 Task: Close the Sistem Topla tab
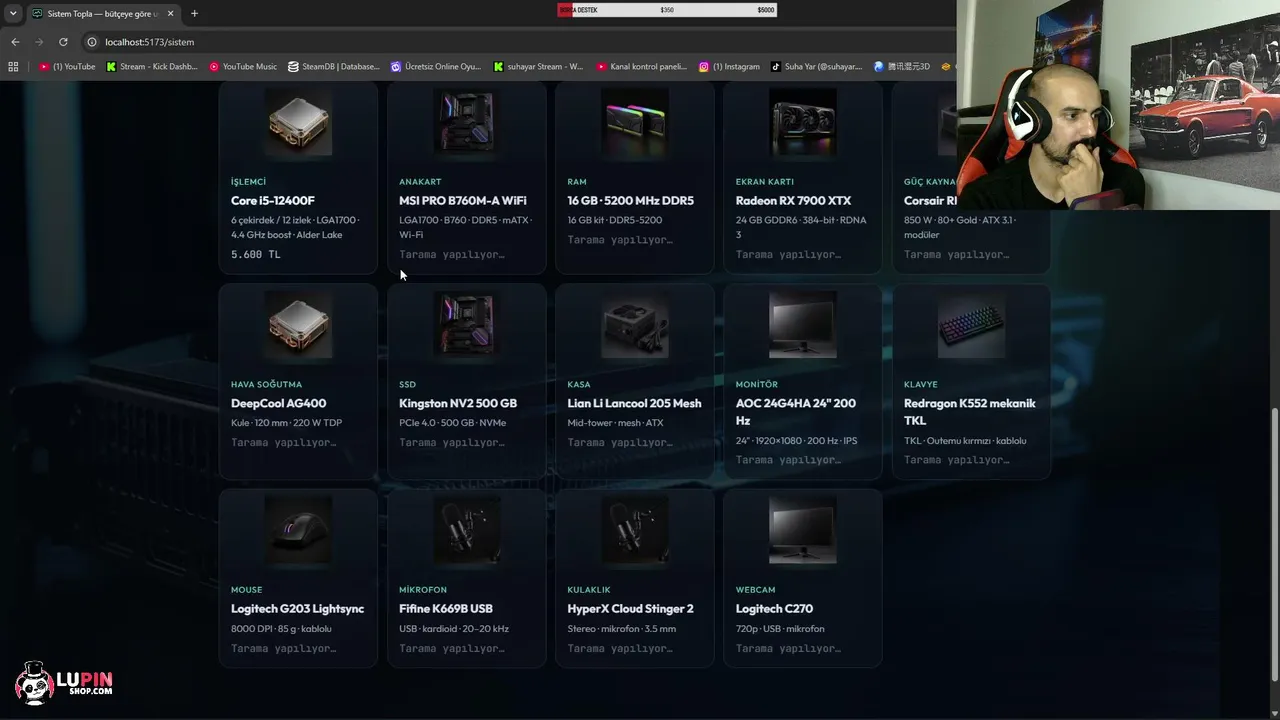click(171, 14)
